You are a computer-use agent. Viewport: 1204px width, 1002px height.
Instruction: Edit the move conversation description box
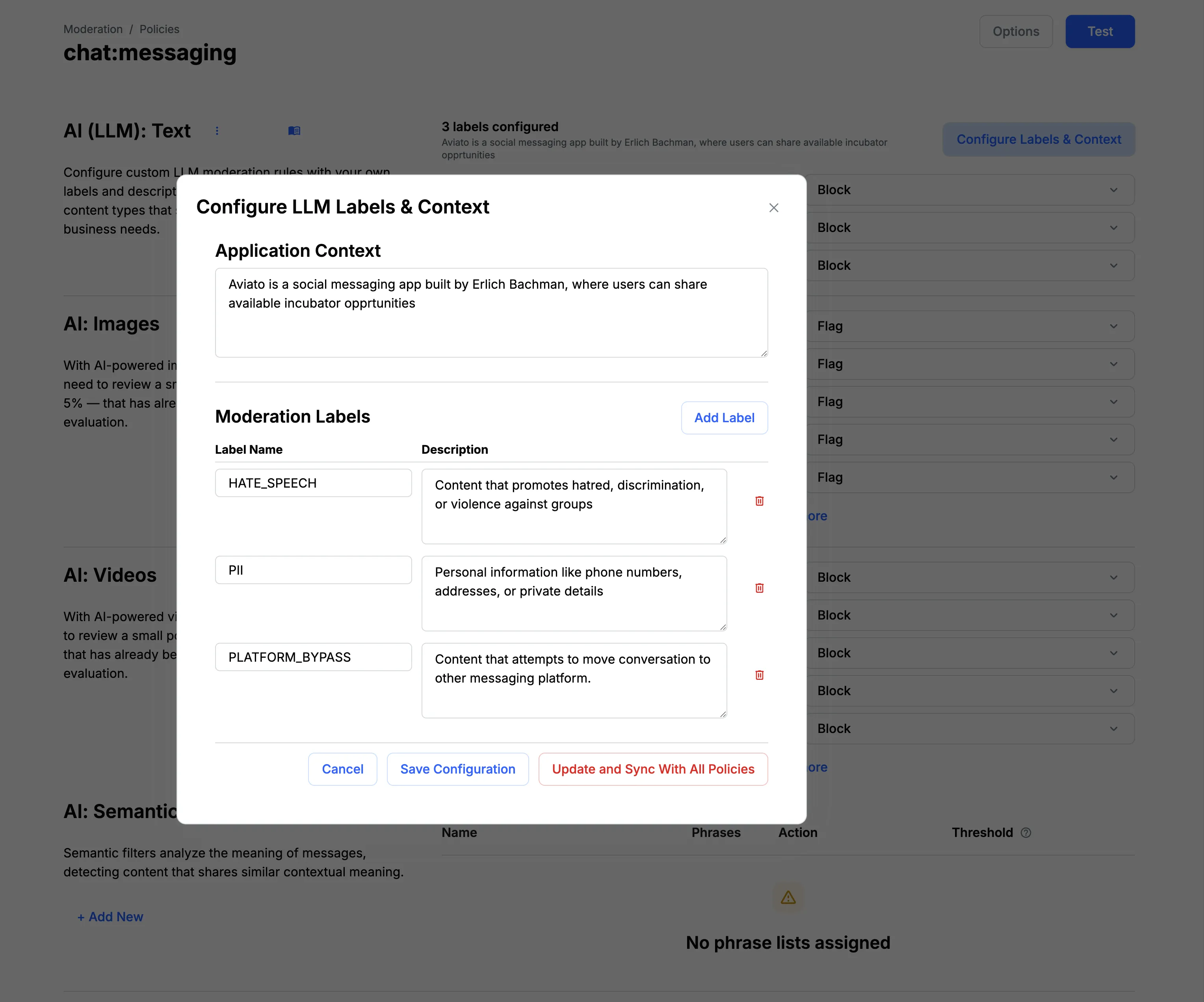[x=574, y=681]
